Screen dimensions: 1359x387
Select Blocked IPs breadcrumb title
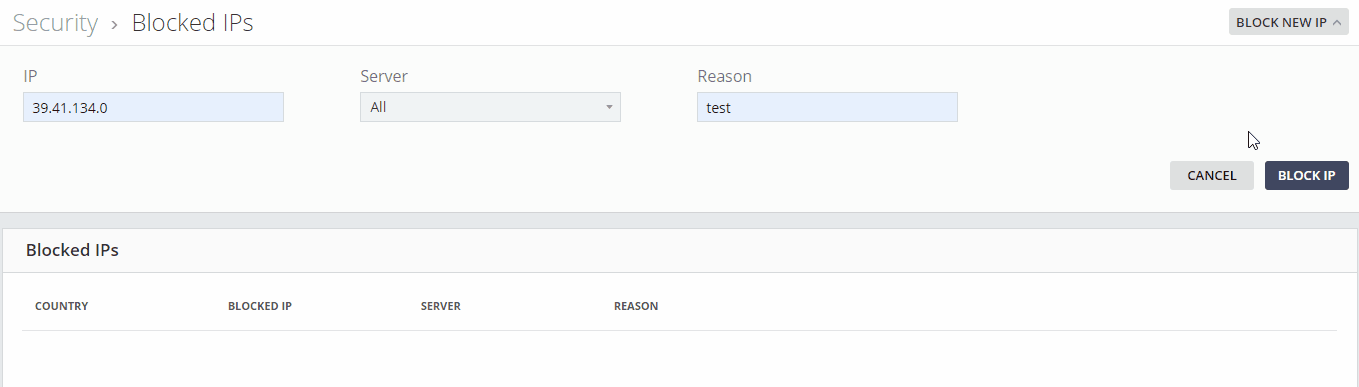192,23
